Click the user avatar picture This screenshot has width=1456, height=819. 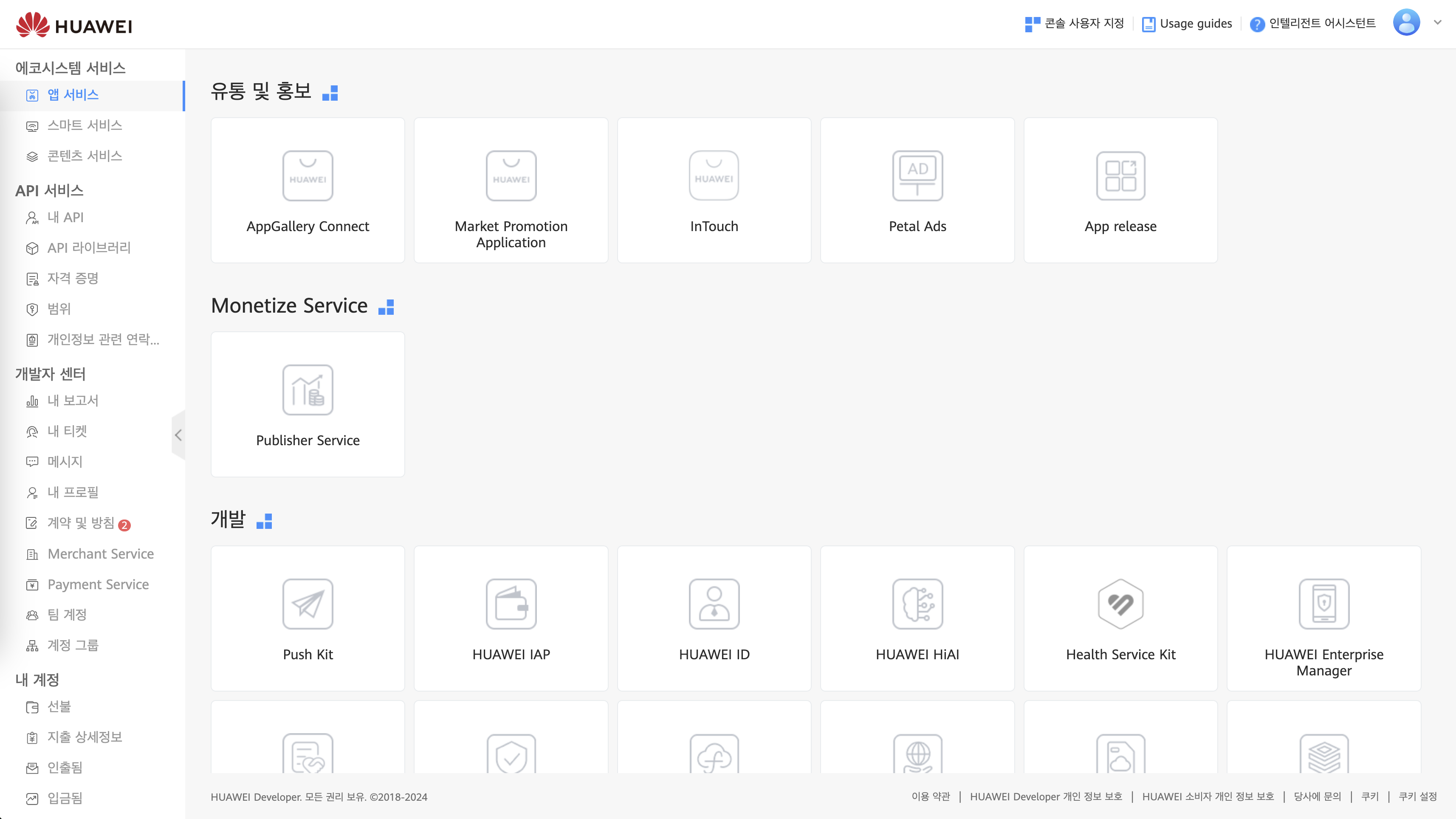[1406, 23]
